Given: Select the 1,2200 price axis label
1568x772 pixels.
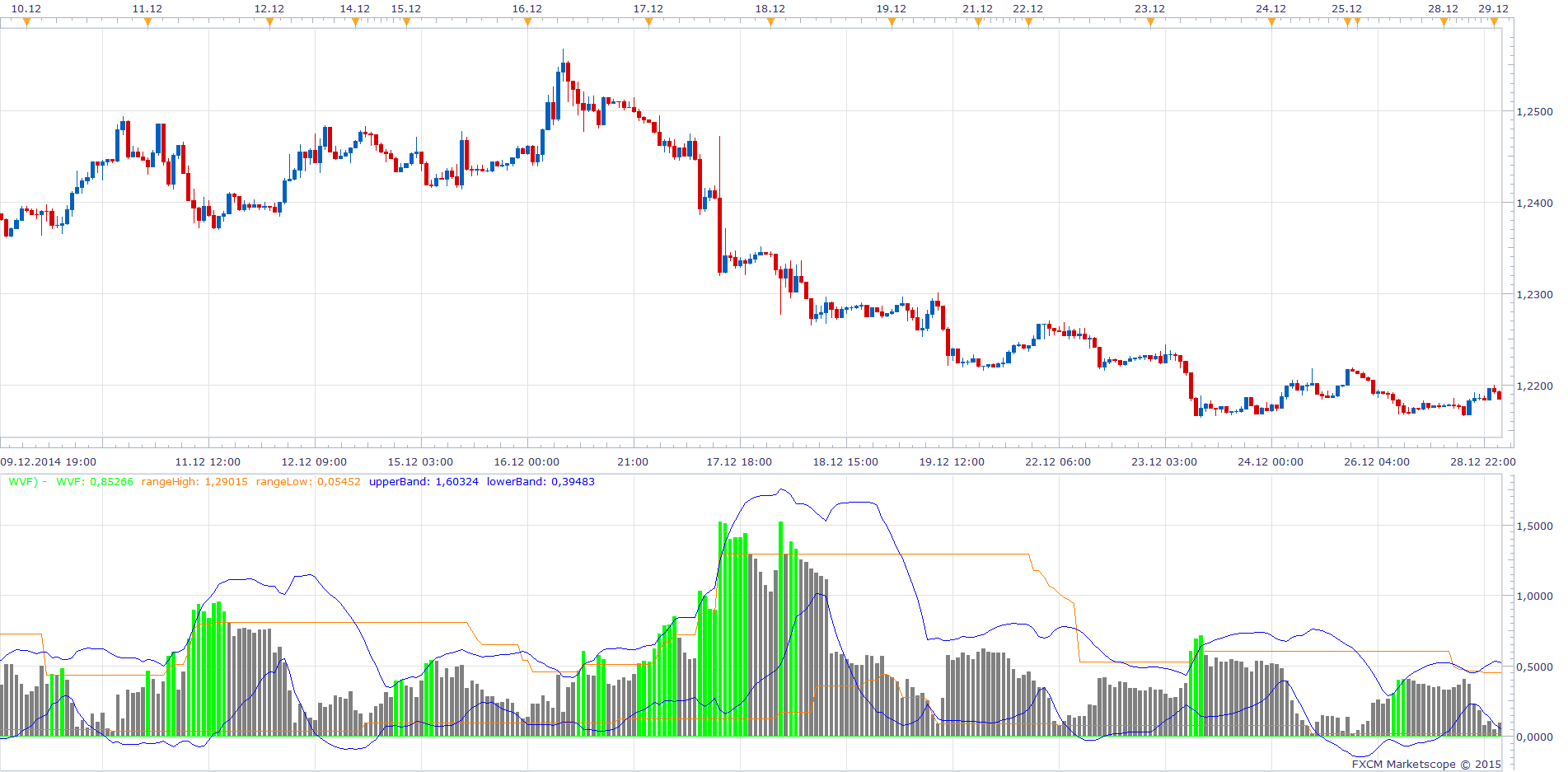Looking at the screenshot, I should coord(1534,386).
